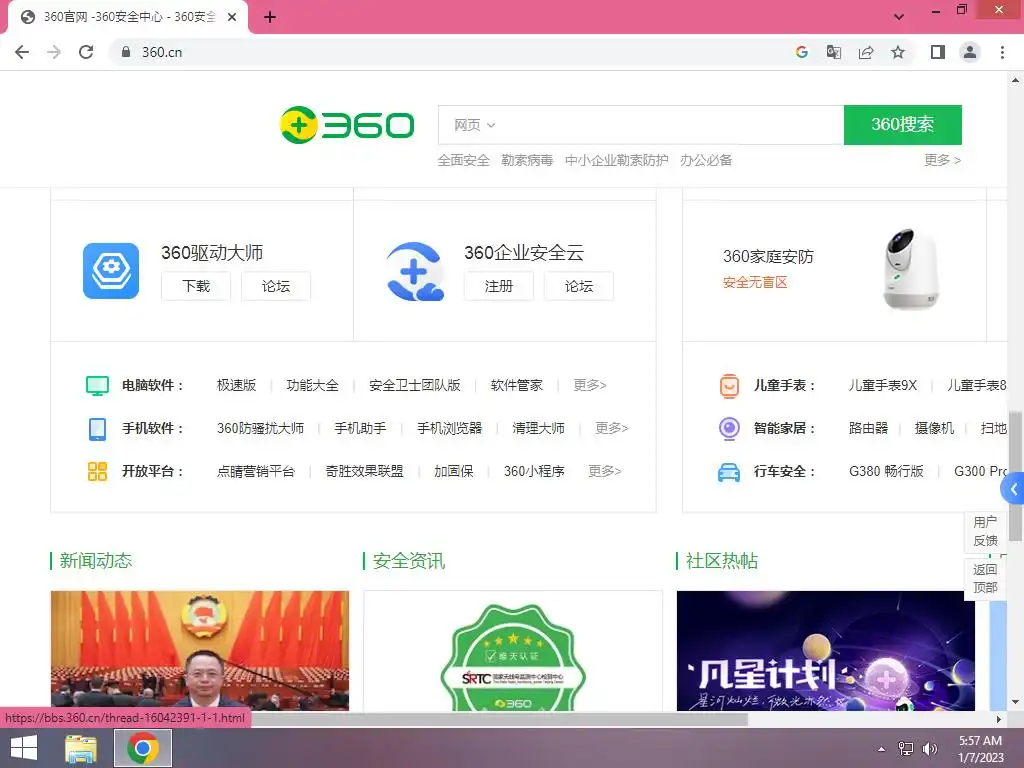Open the 办公必备 link
This screenshot has height=768, width=1024.
tap(706, 160)
